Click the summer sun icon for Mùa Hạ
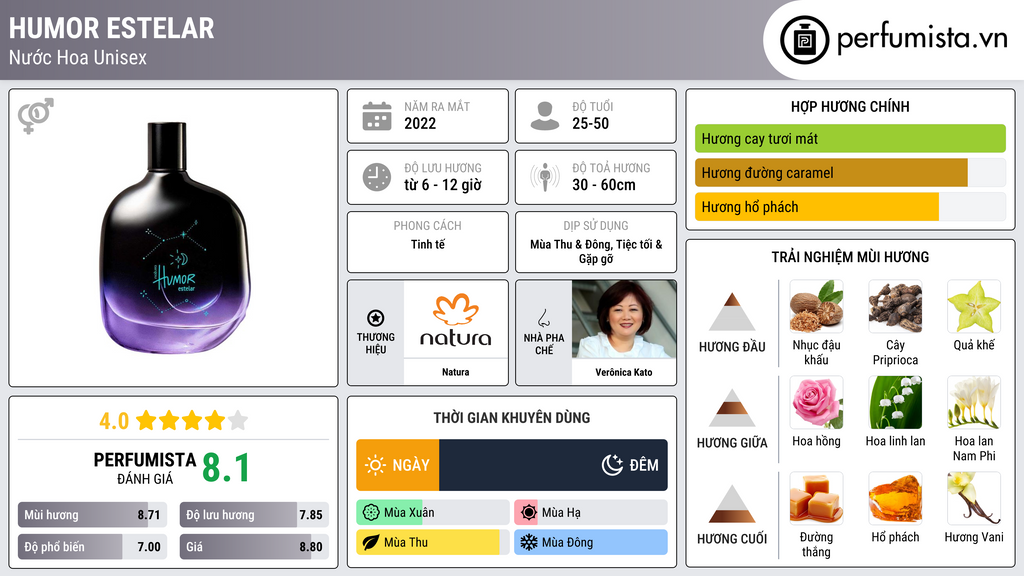This screenshot has width=1024, height=576. 529,513
